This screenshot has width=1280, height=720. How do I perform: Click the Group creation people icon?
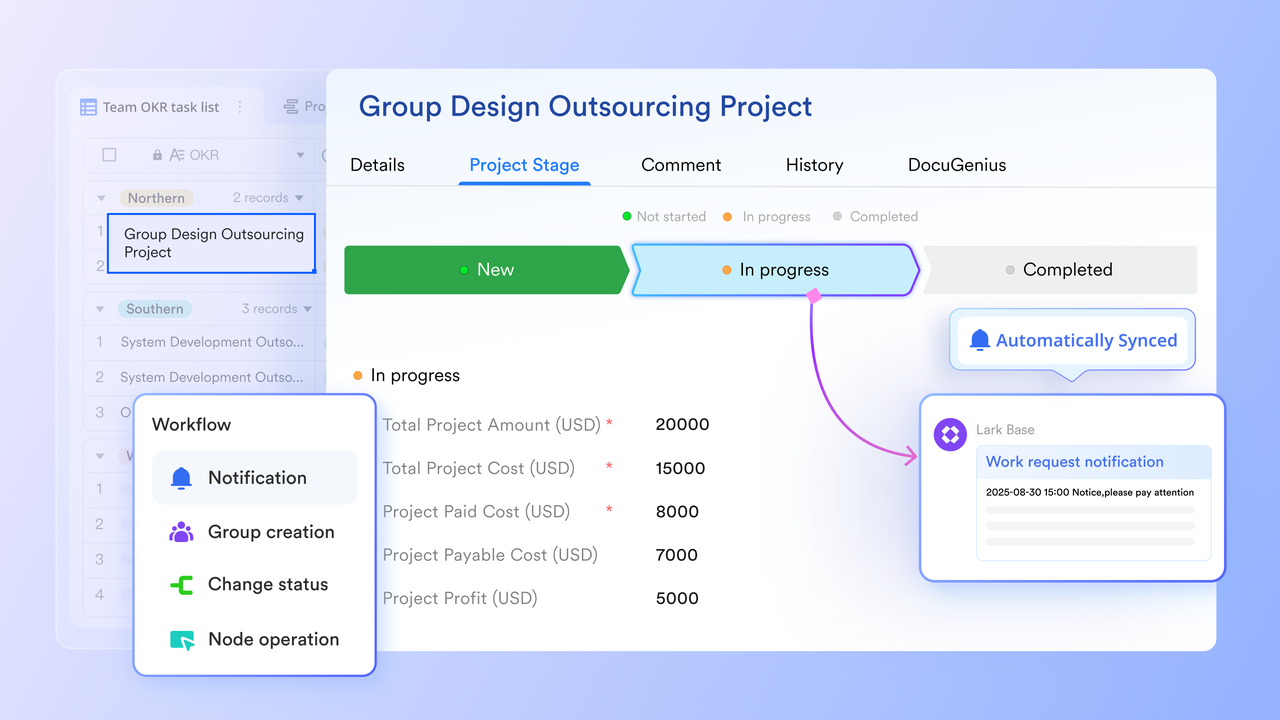pos(181,532)
